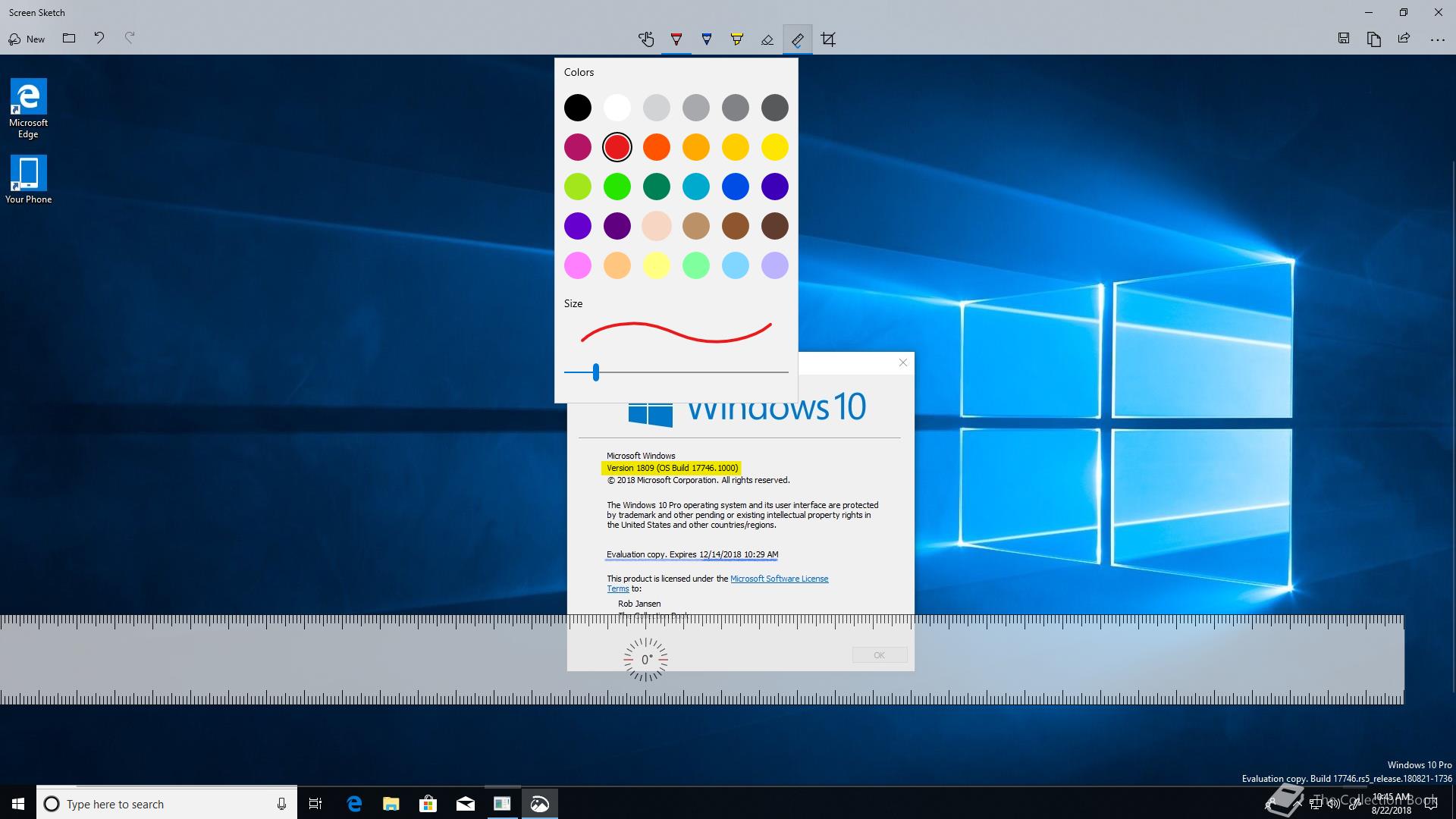The height and width of the screenshot is (819, 1456).
Task: Pick the selected red color swatch
Action: [x=617, y=147]
